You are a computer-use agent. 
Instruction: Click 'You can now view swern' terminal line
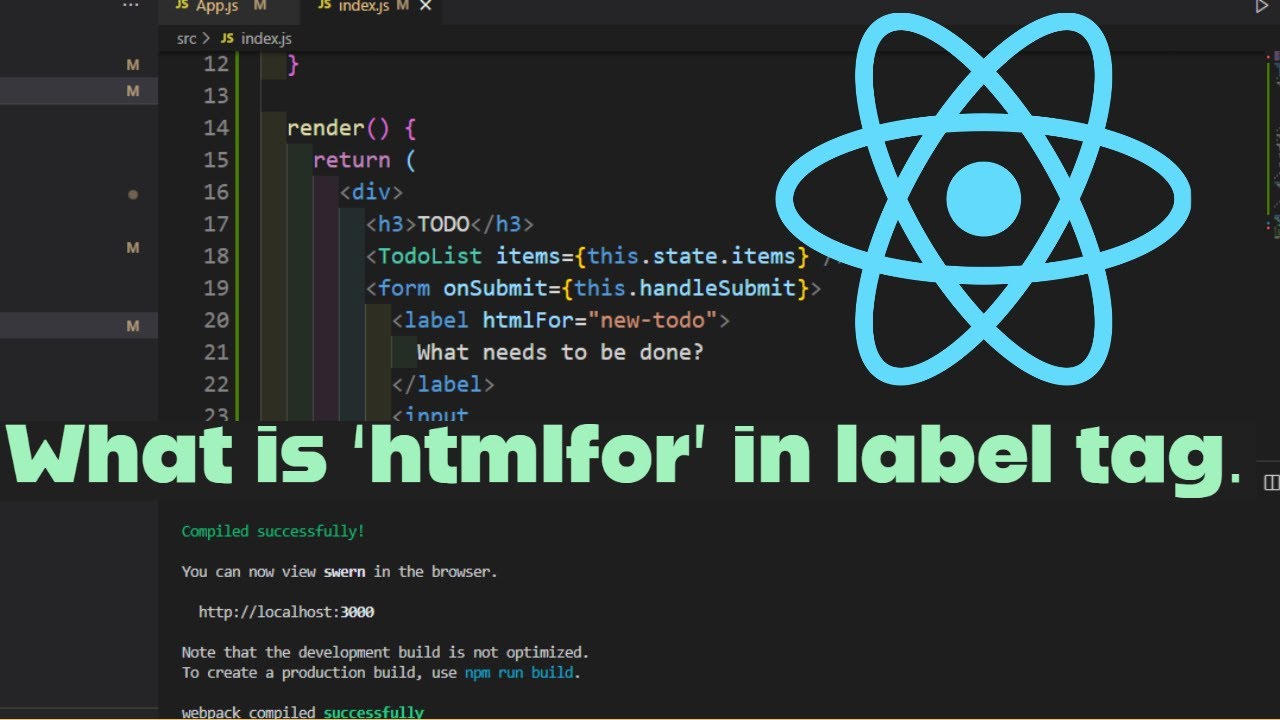(x=339, y=572)
